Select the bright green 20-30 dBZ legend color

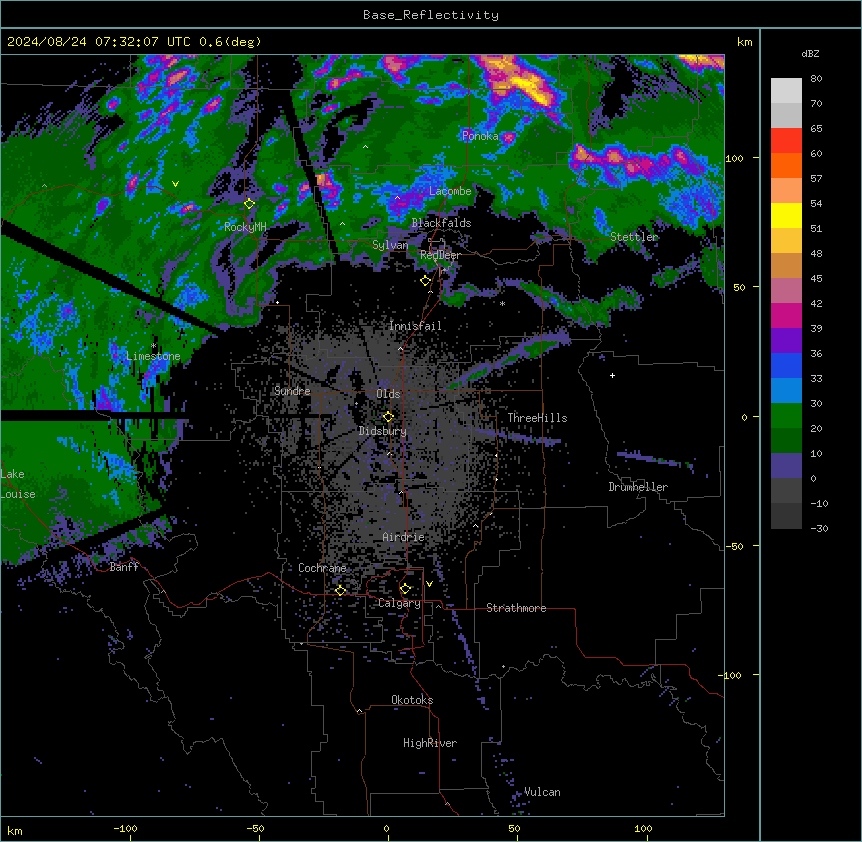[786, 416]
